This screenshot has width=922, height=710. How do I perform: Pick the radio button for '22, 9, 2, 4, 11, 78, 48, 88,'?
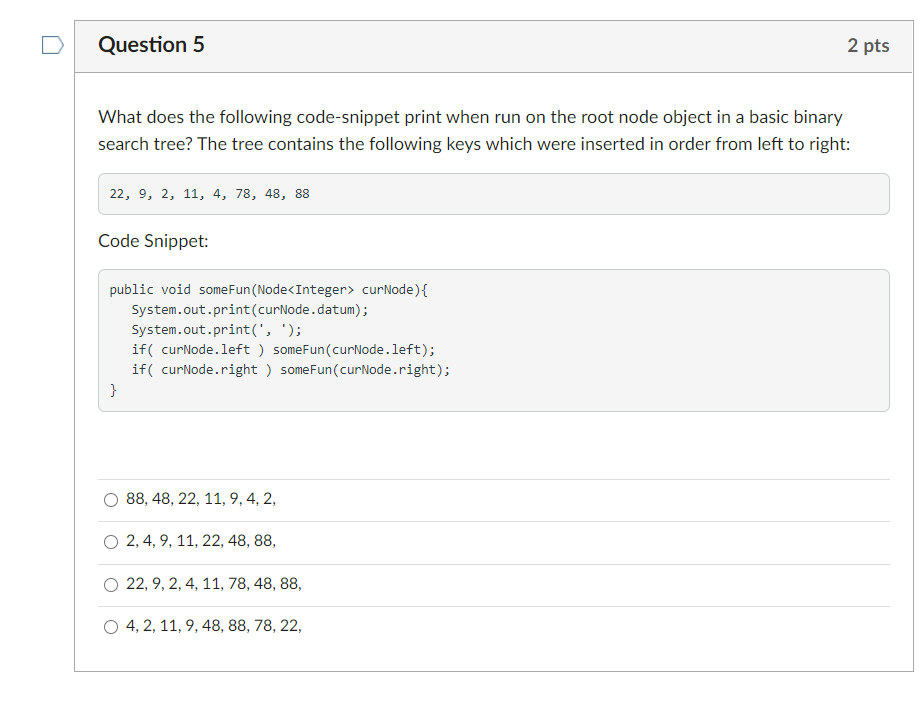point(111,585)
